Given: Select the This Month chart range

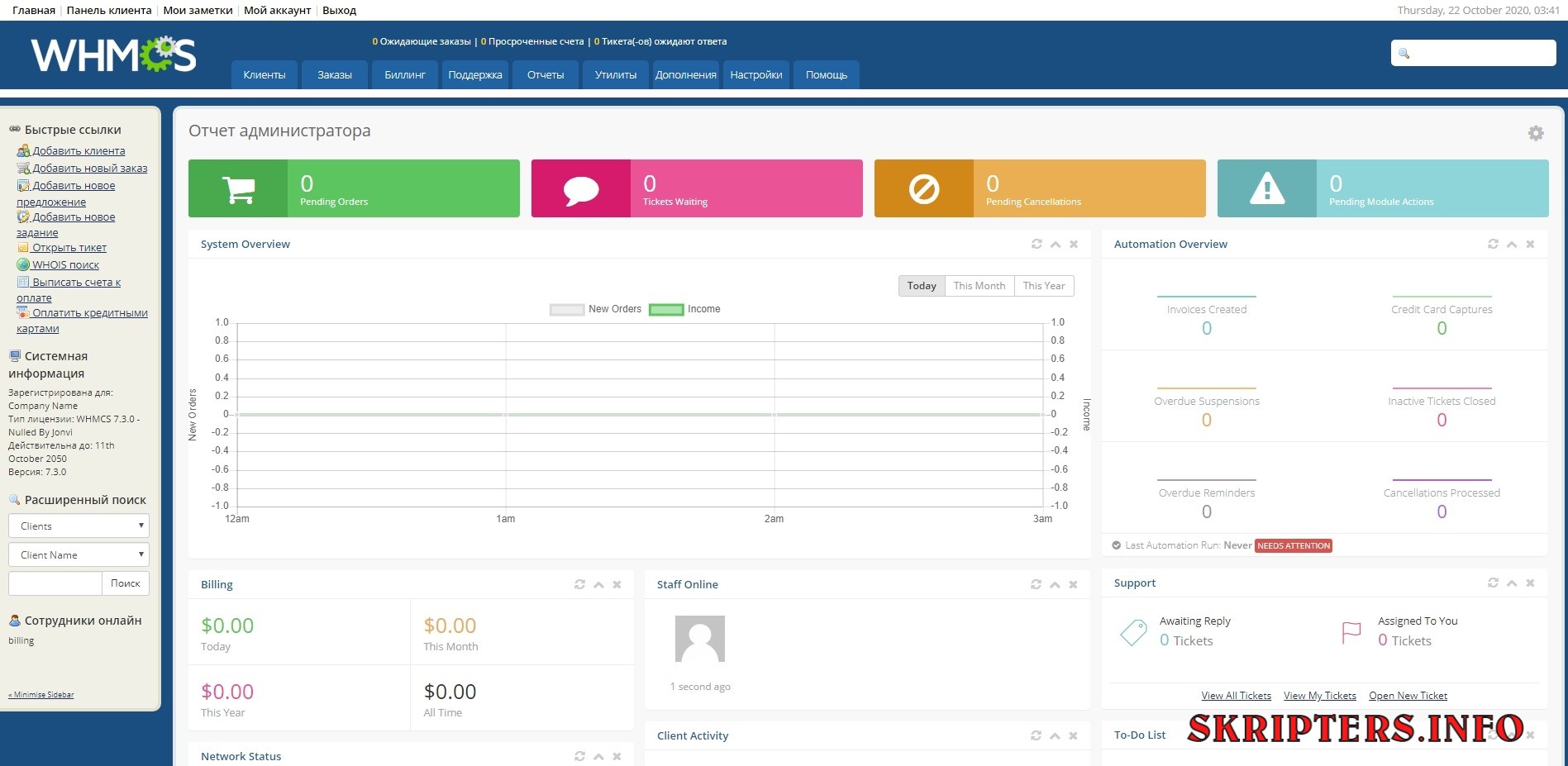Looking at the screenshot, I should coord(979,286).
